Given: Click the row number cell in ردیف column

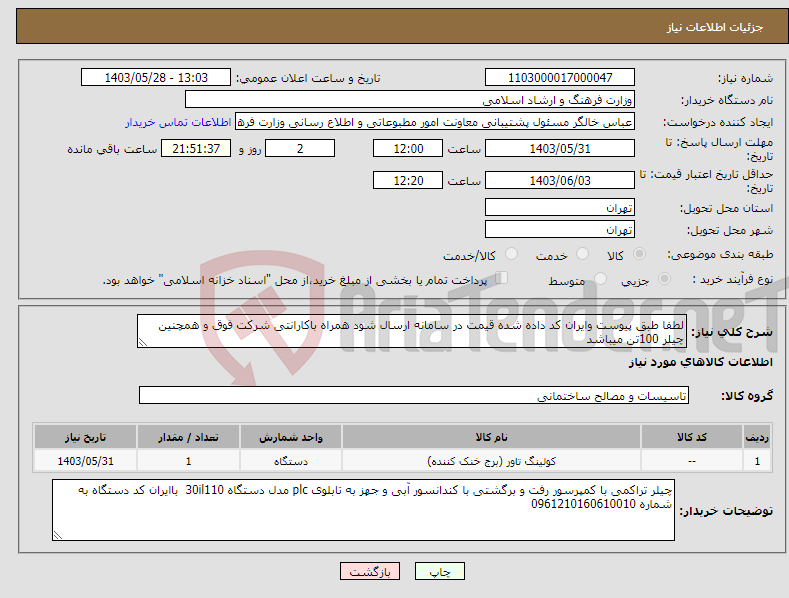Looking at the screenshot, I should click(757, 461).
